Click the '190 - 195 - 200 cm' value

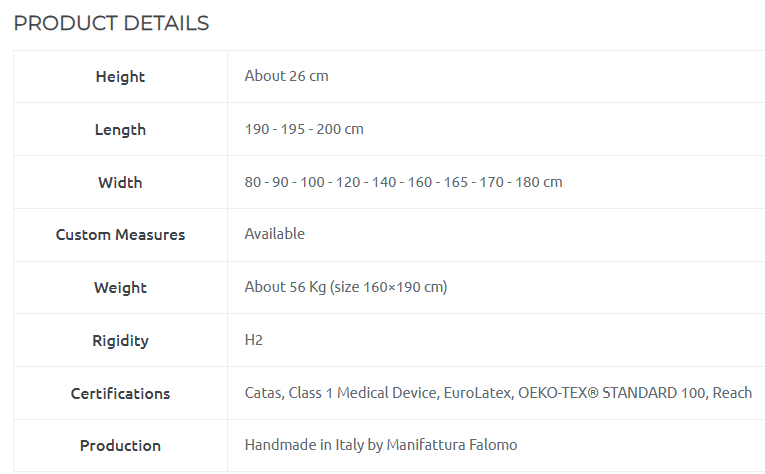click(x=304, y=129)
